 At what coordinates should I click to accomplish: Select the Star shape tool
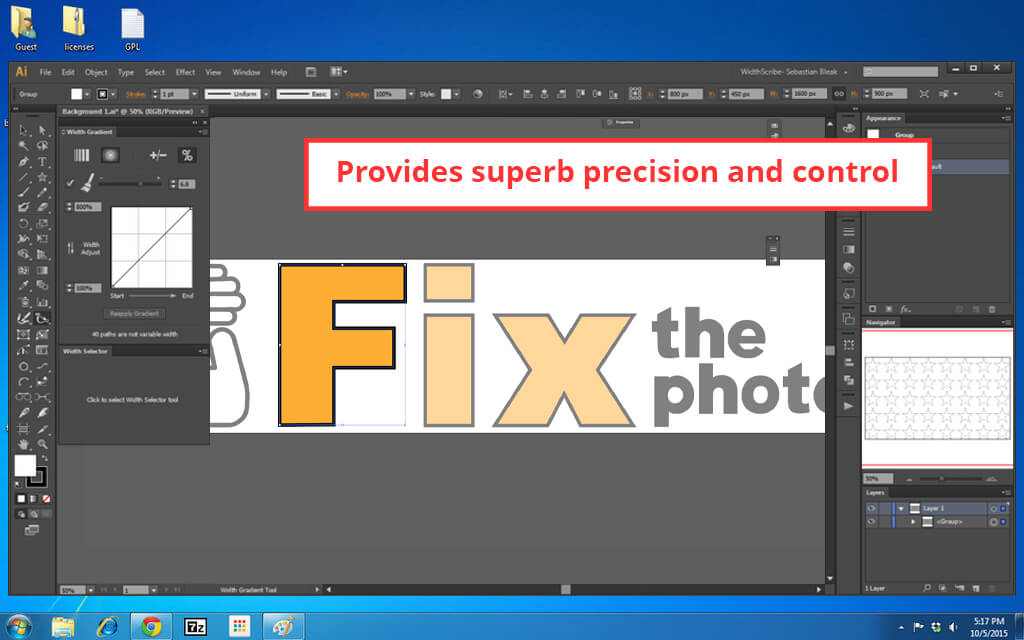42,177
